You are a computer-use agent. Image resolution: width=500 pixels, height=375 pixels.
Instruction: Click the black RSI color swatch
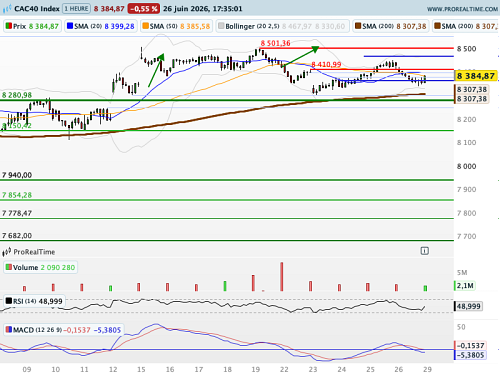click(x=9, y=301)
